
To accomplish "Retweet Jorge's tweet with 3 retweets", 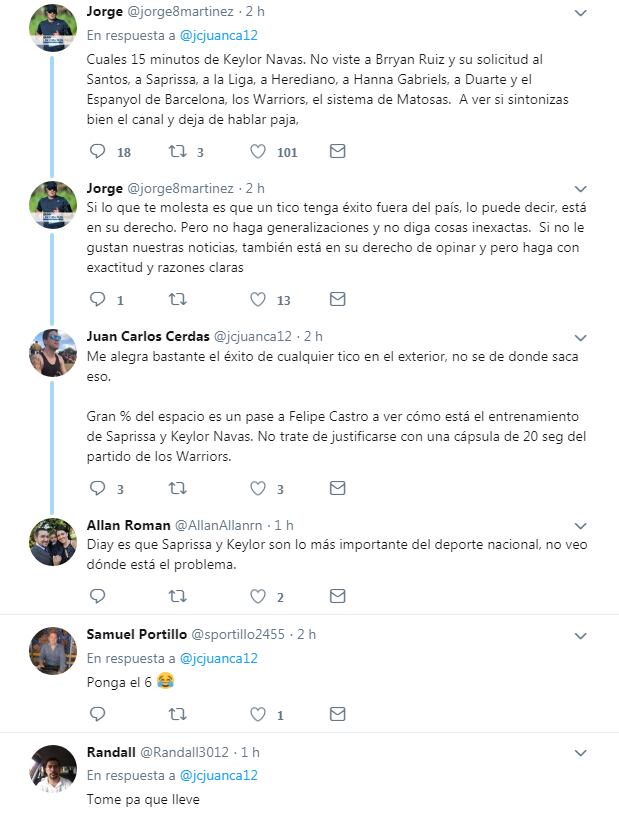I will click(177, 152).
